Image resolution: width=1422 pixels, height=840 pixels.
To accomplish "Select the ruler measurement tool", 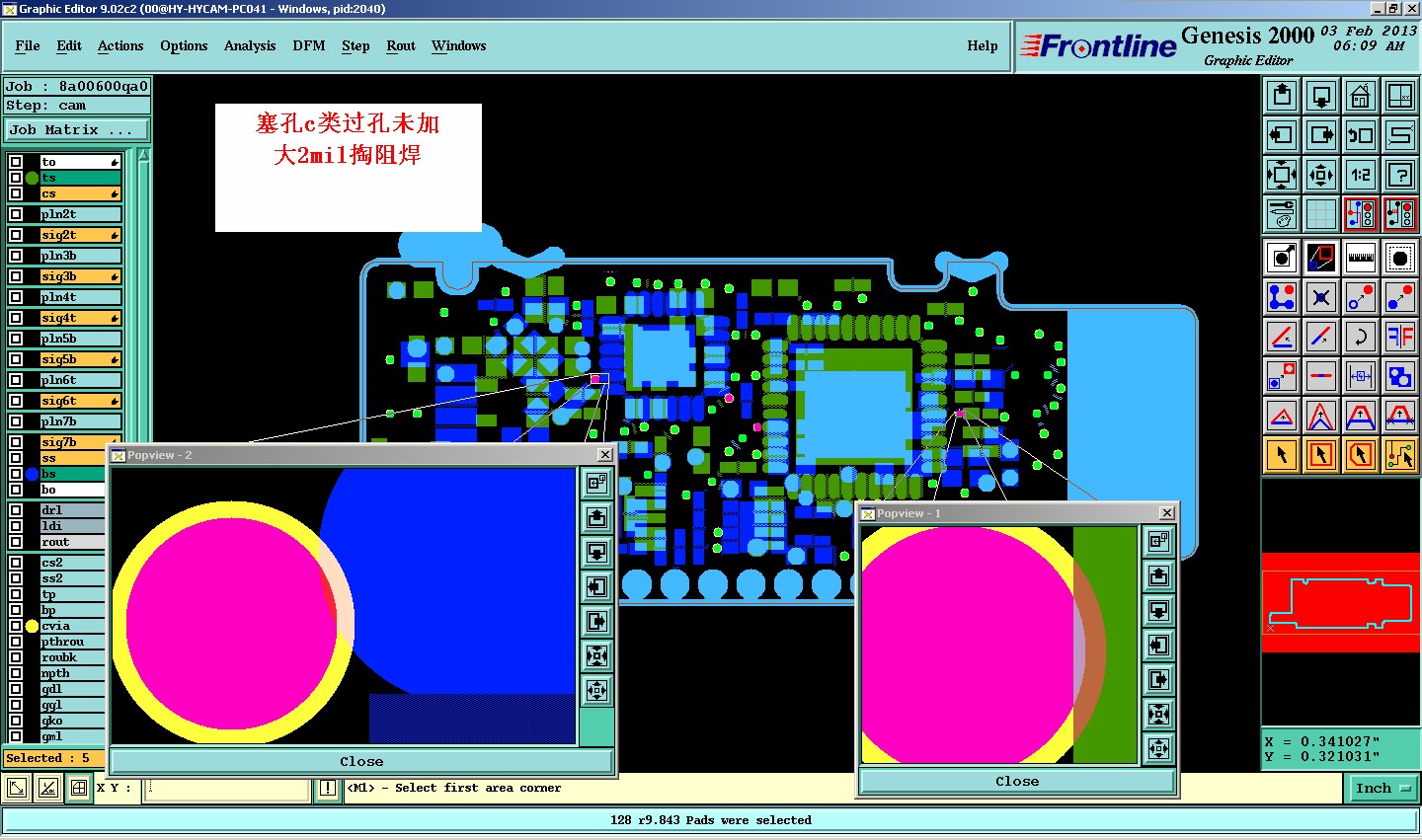I will point(1361,258).
